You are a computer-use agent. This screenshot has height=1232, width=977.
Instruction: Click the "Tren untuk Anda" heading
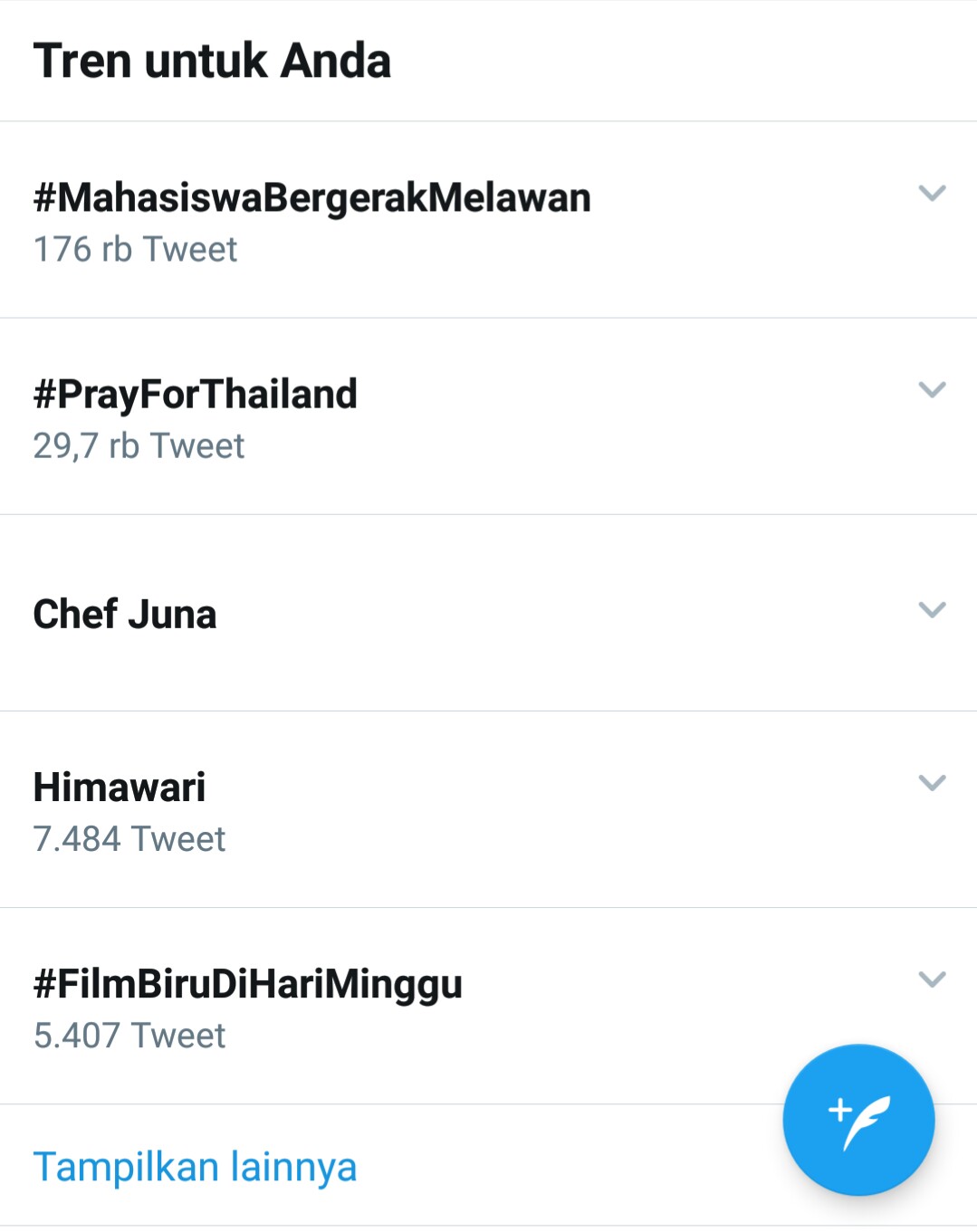pos(212,61)
